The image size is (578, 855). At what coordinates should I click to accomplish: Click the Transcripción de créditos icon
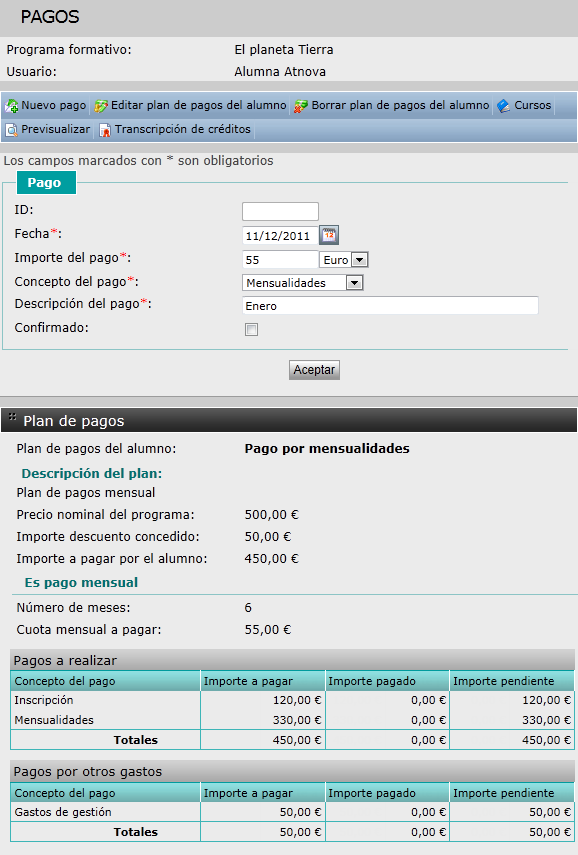(x=105, y=130)
